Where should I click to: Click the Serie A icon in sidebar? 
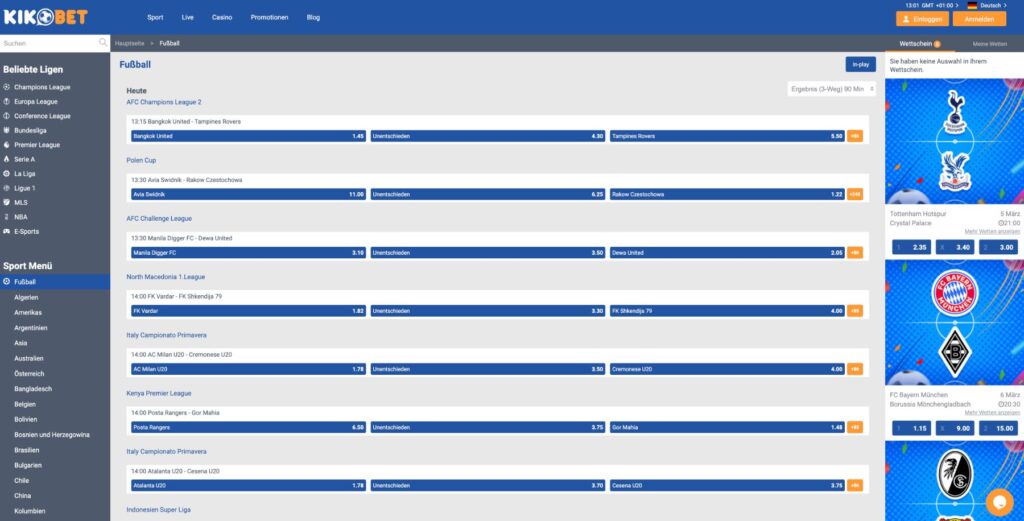click(7, 159)
